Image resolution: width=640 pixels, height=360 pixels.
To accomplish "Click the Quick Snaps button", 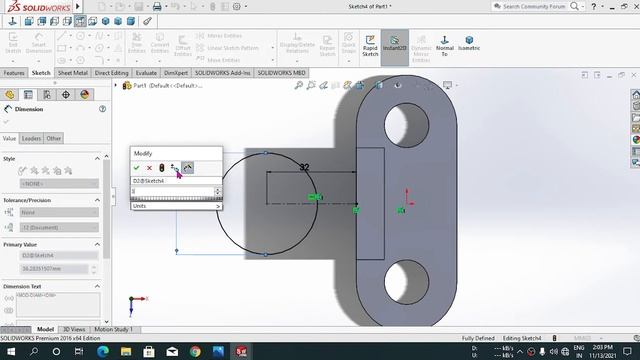I will click(349, 43).
